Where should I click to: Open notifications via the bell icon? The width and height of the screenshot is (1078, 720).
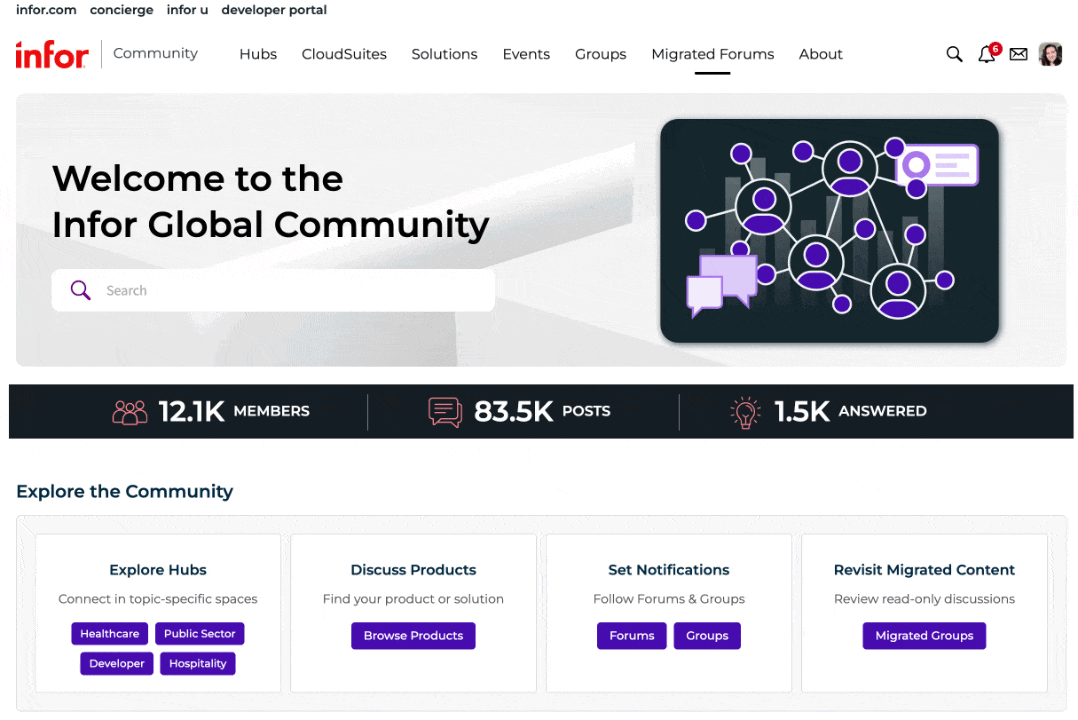[986, 55]
